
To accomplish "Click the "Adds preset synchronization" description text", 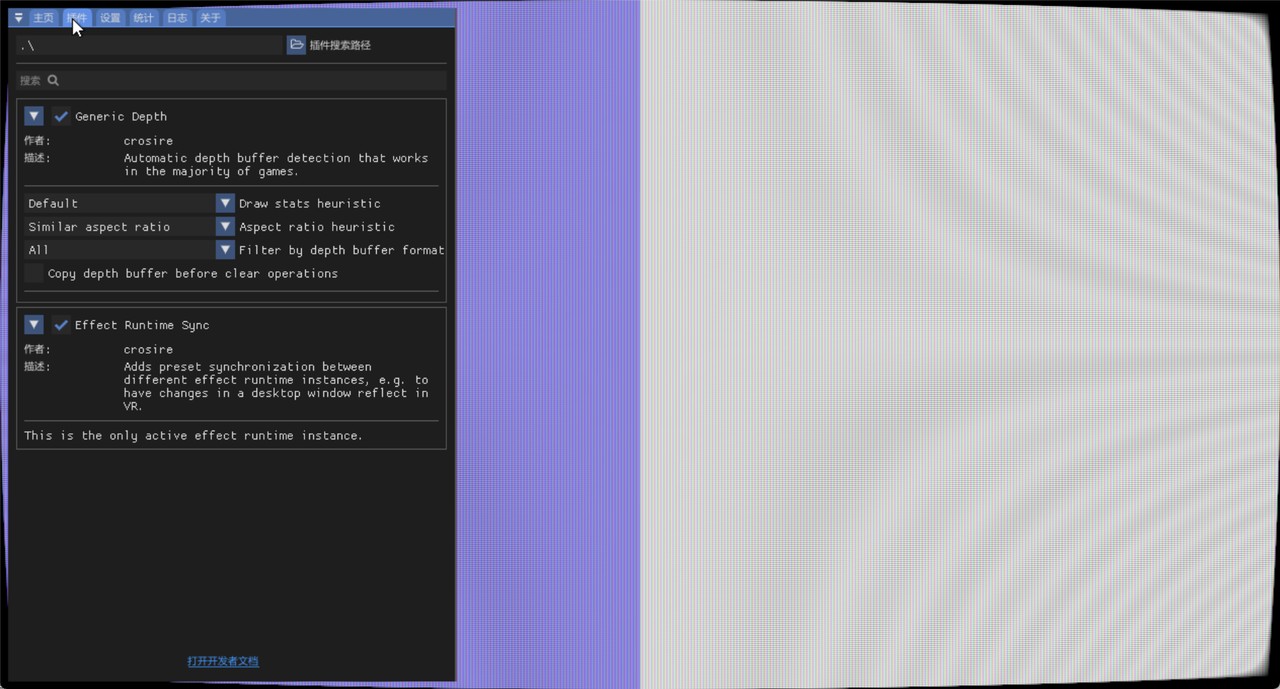I will coord(276,386).
